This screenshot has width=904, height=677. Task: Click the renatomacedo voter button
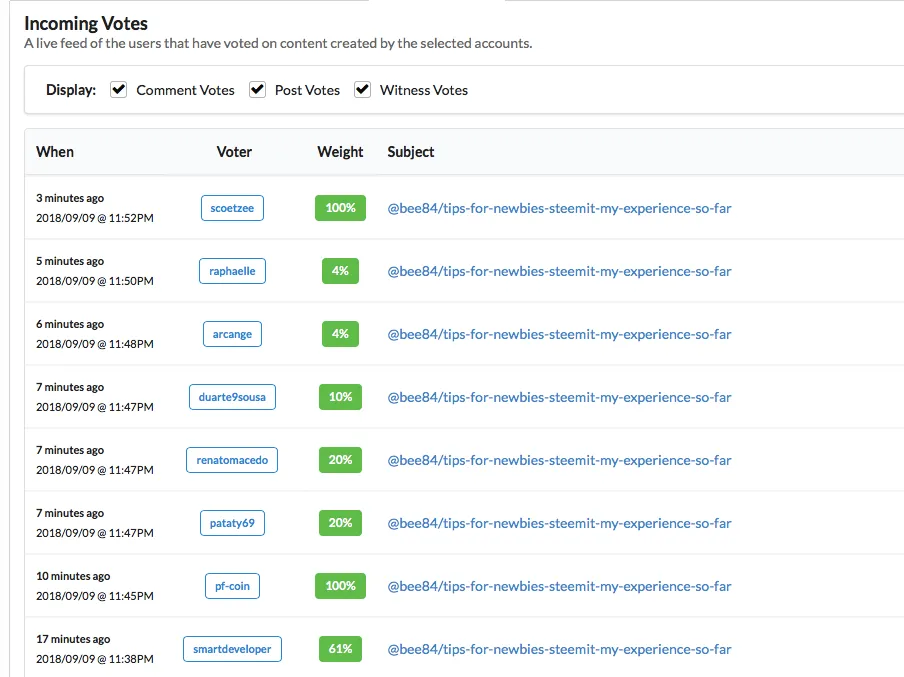[x=232, y=460]
